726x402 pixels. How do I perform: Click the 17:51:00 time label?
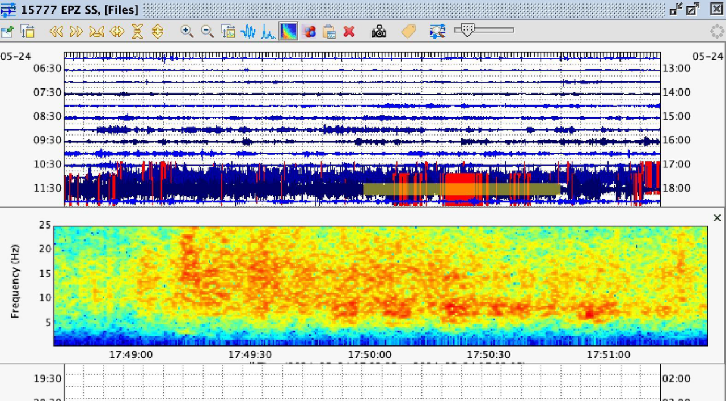click(608, 355)
